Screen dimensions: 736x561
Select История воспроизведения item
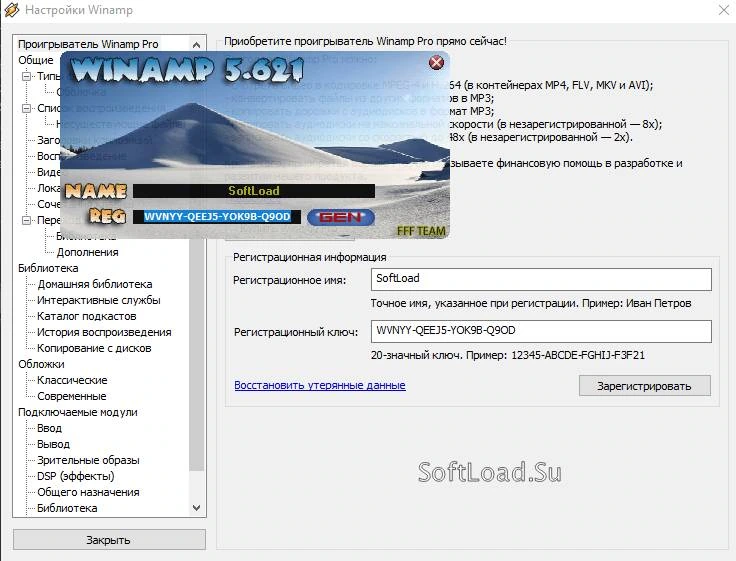point(104,332)
